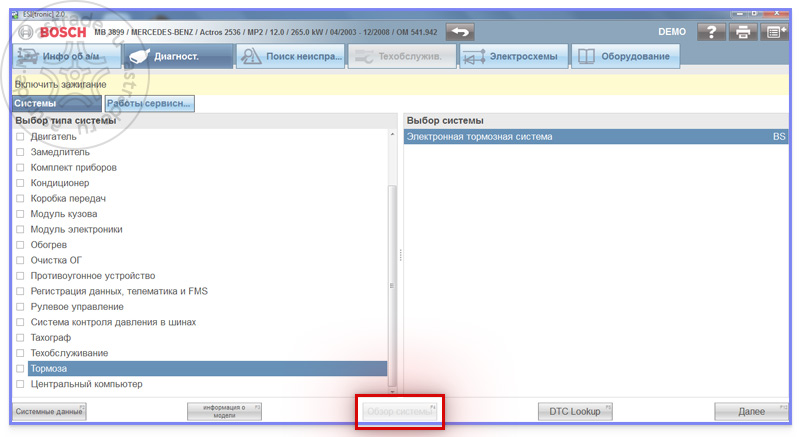Select Электронная тормозная система row
The width and height of the screenshot is (799, 437).
(x=596, y=136)
